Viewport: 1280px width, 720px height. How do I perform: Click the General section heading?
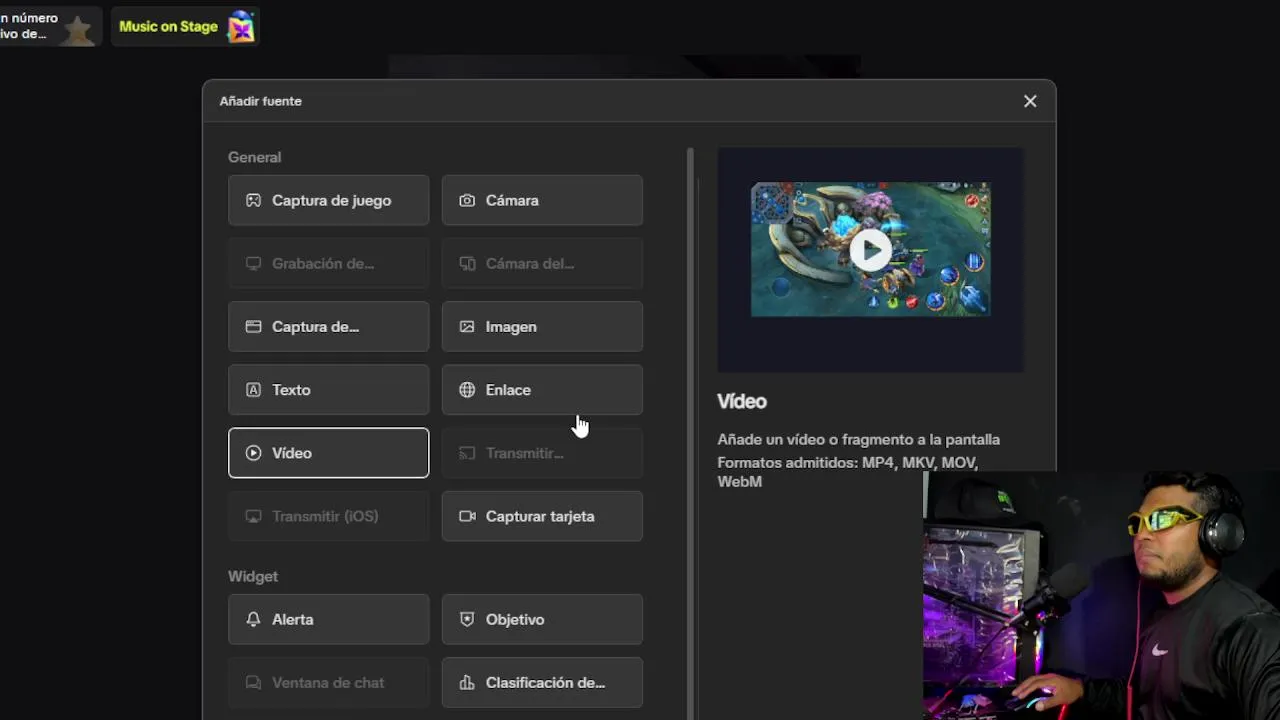[254, 157]
